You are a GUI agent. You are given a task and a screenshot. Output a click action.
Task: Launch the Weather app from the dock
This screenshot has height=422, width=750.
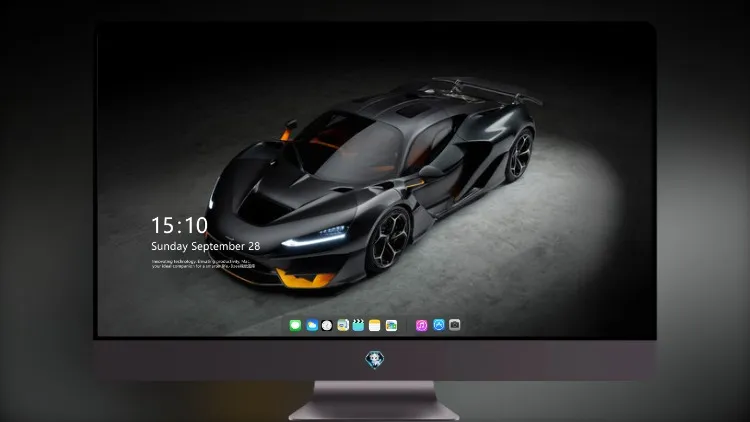pos(312,325)
